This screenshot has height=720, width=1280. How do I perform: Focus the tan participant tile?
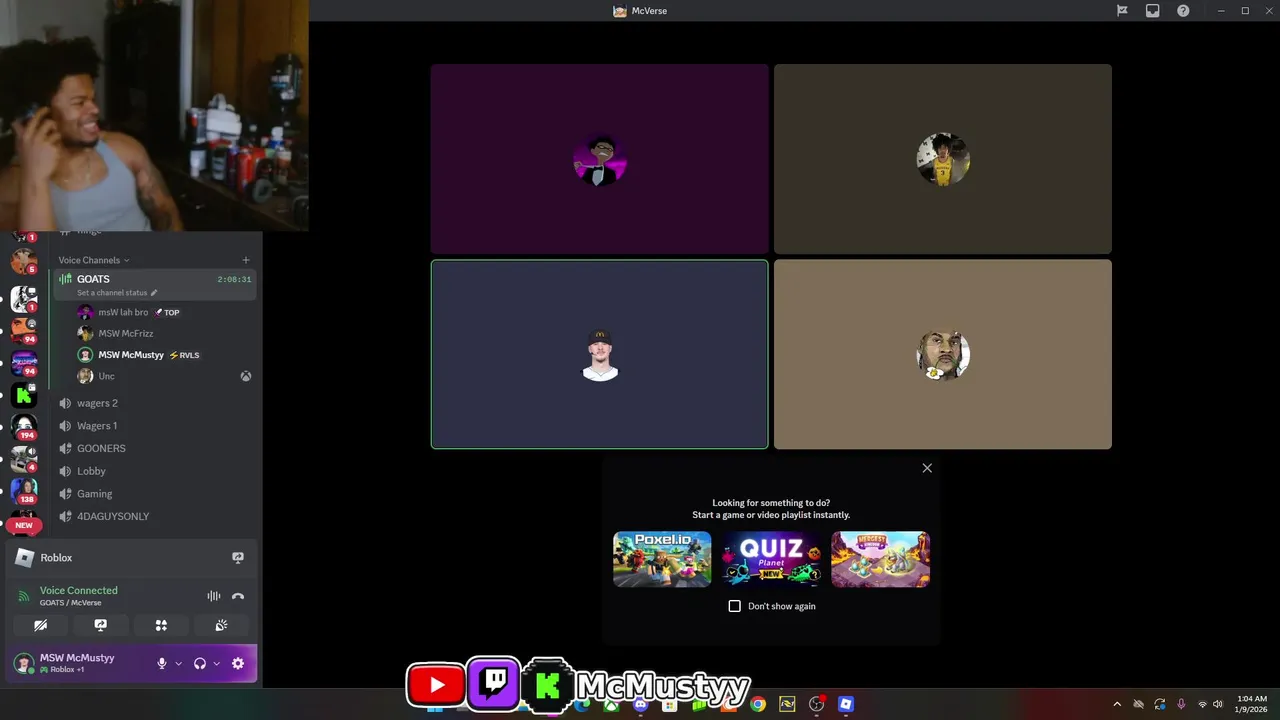[x=943, y=354]
